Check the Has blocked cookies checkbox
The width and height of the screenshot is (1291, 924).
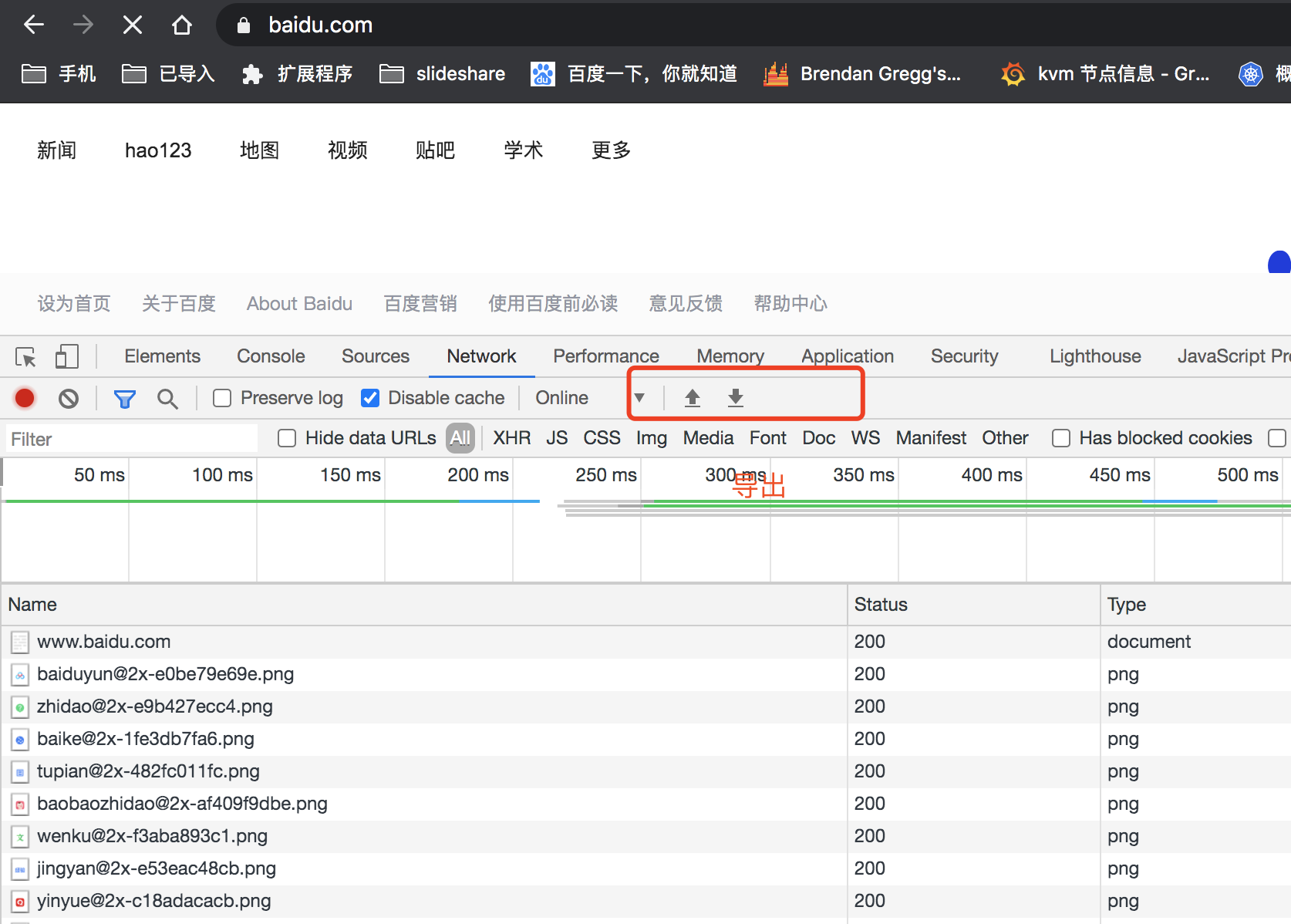coord(1061,438)
